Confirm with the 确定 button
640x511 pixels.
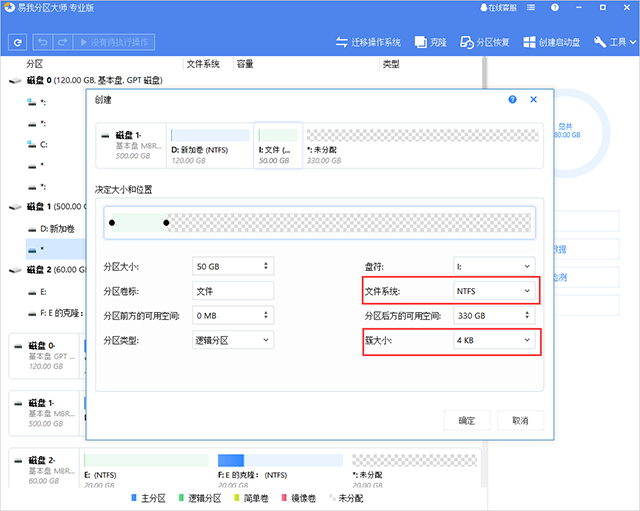[466, 420]
